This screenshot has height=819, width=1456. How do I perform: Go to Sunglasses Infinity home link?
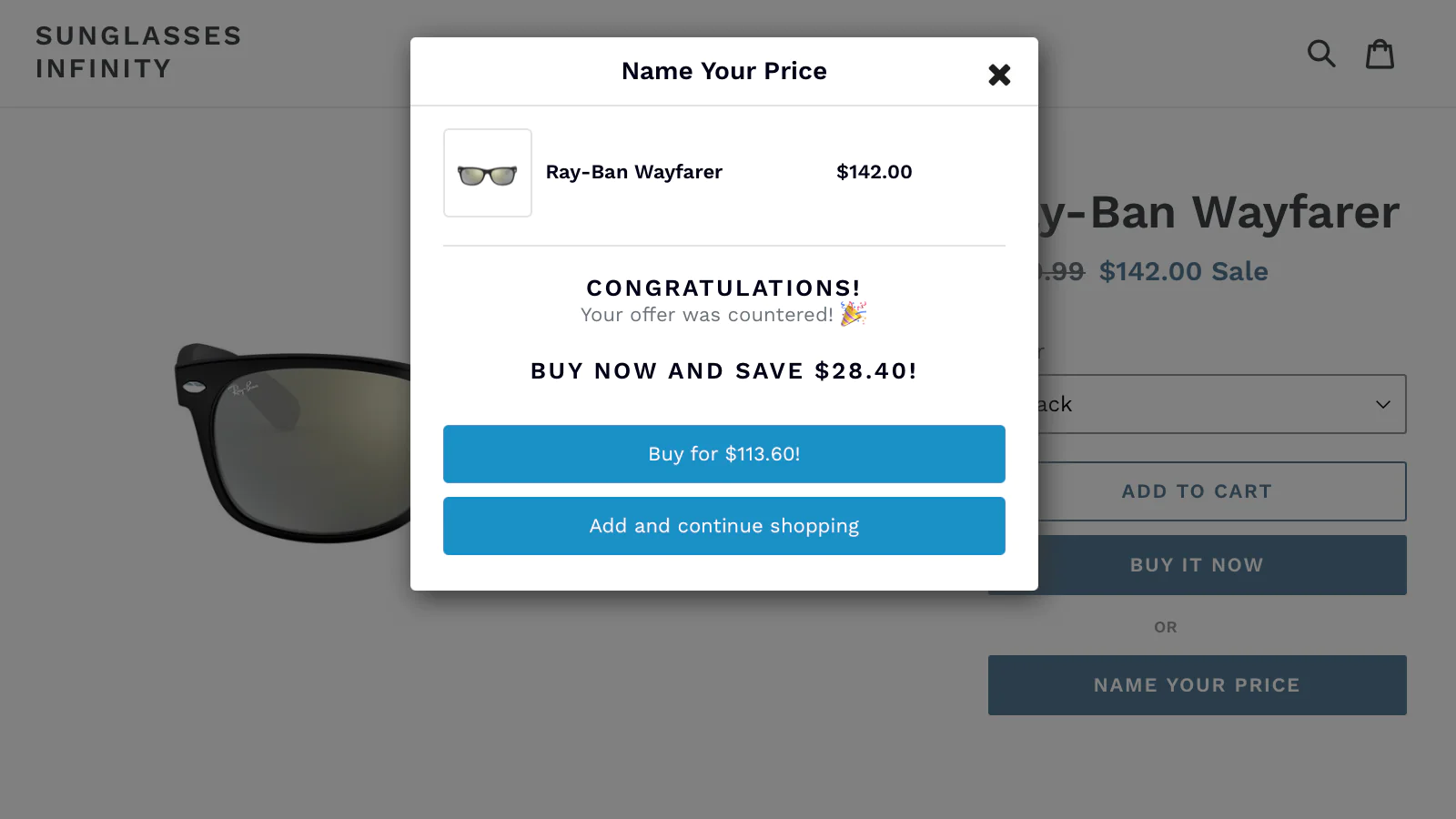pyautogui.click(x=138, y=52)
